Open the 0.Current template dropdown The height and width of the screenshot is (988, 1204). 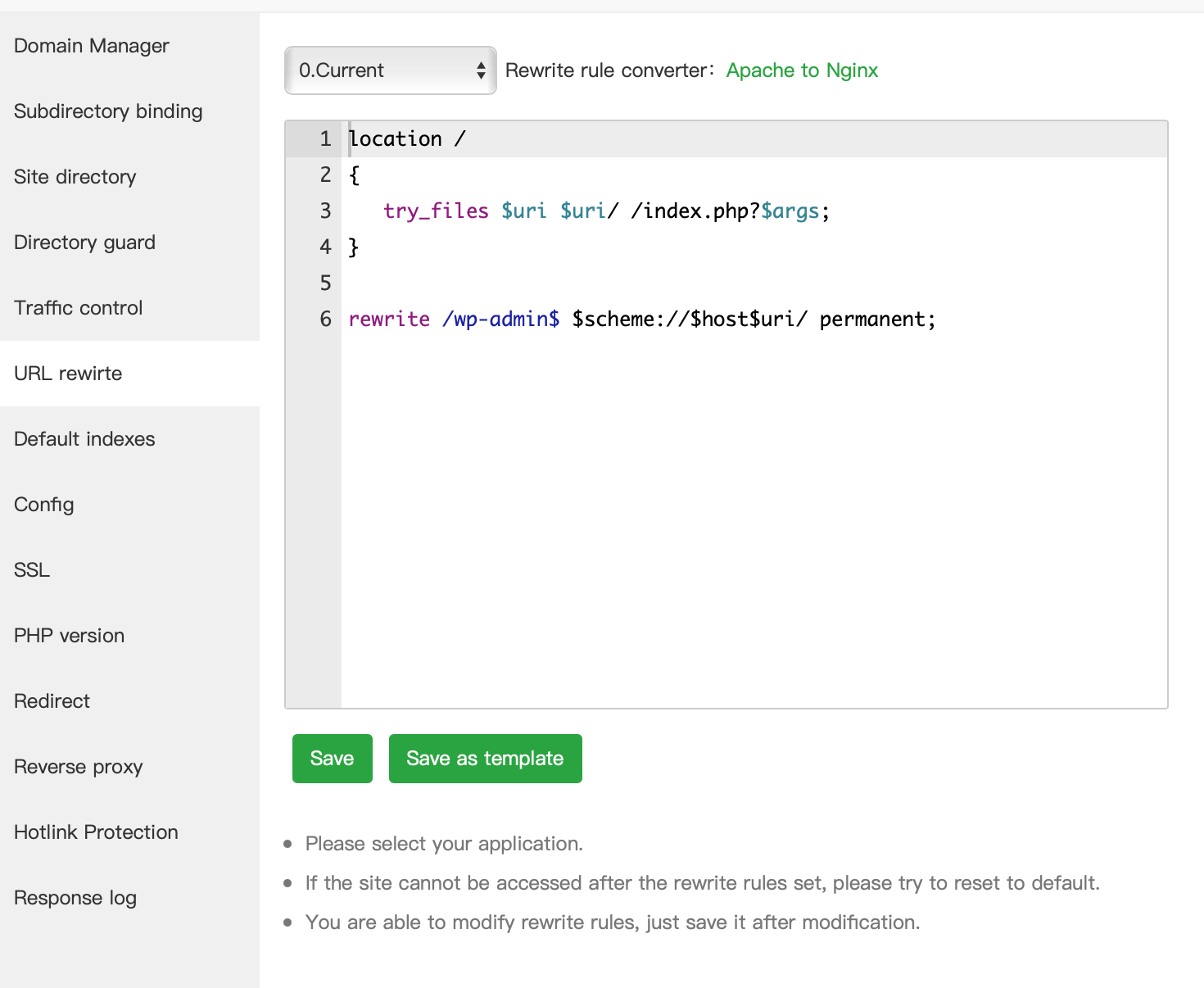(x=390, y=70)
